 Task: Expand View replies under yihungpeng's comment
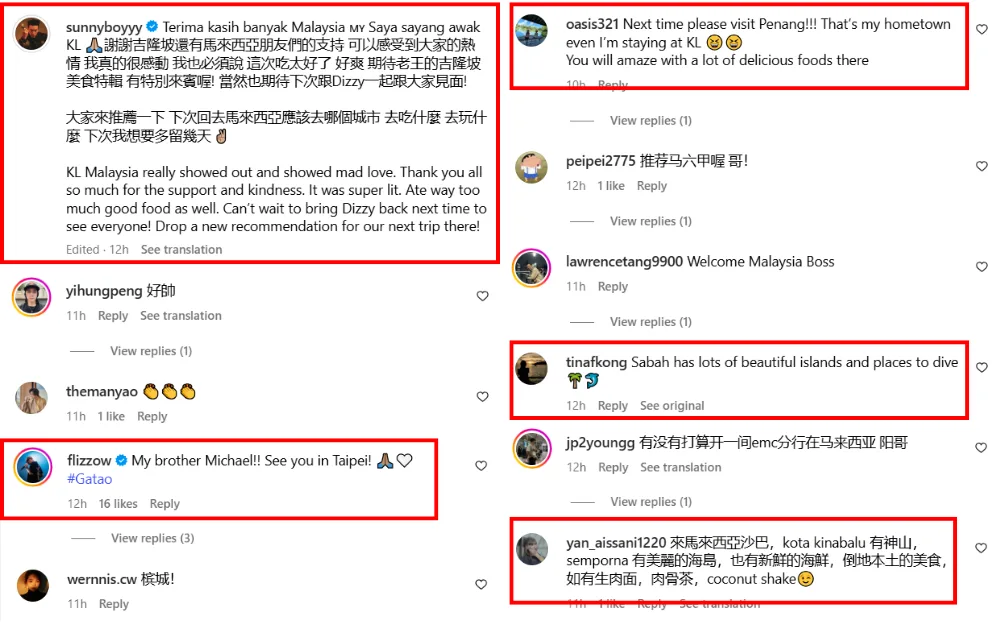[x=151, y=351]
